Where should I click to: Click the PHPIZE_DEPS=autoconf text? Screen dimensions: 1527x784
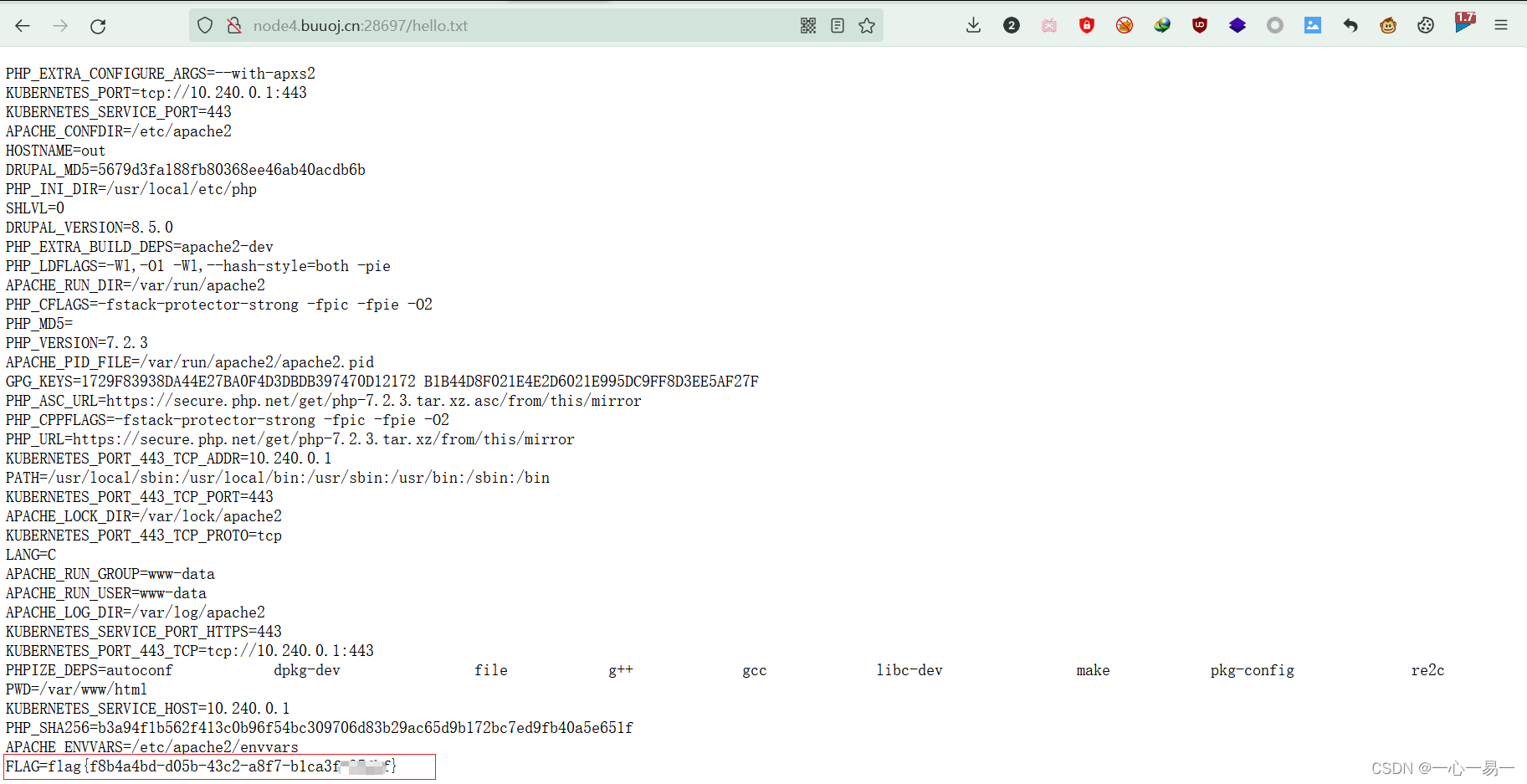(90, 670)
